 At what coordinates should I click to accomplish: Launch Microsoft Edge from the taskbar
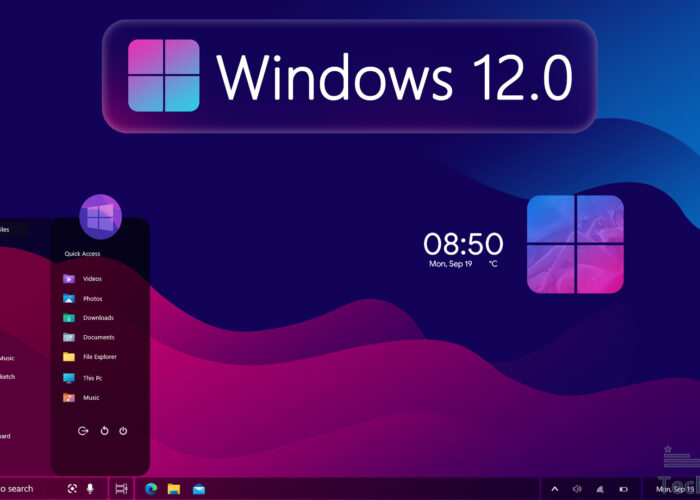pyautogui.click(x=151, y=489)
